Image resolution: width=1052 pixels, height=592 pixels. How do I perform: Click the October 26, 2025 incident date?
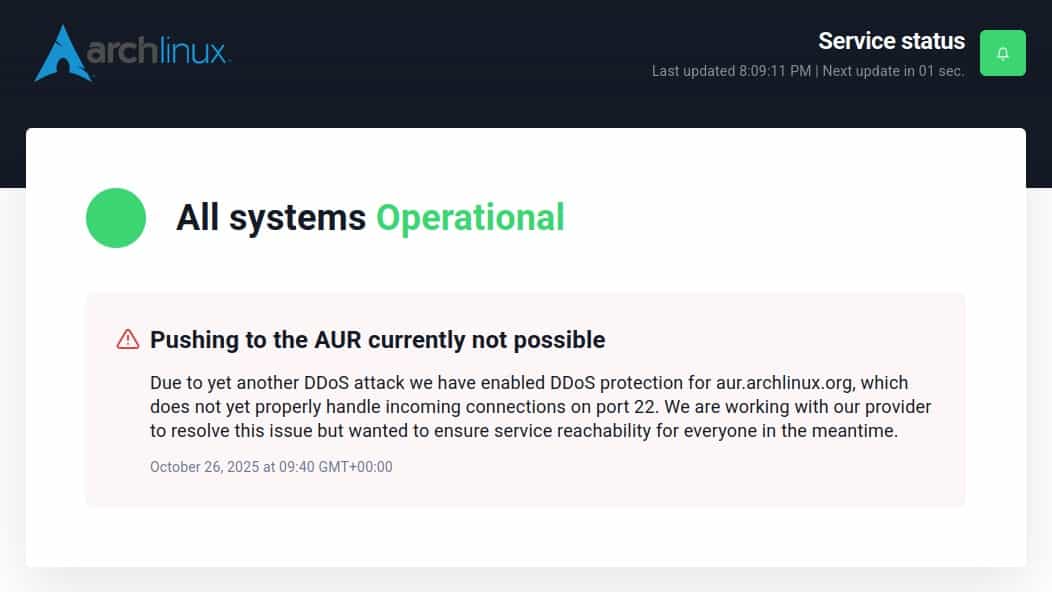pyautogui.click(x=271, y=467)
